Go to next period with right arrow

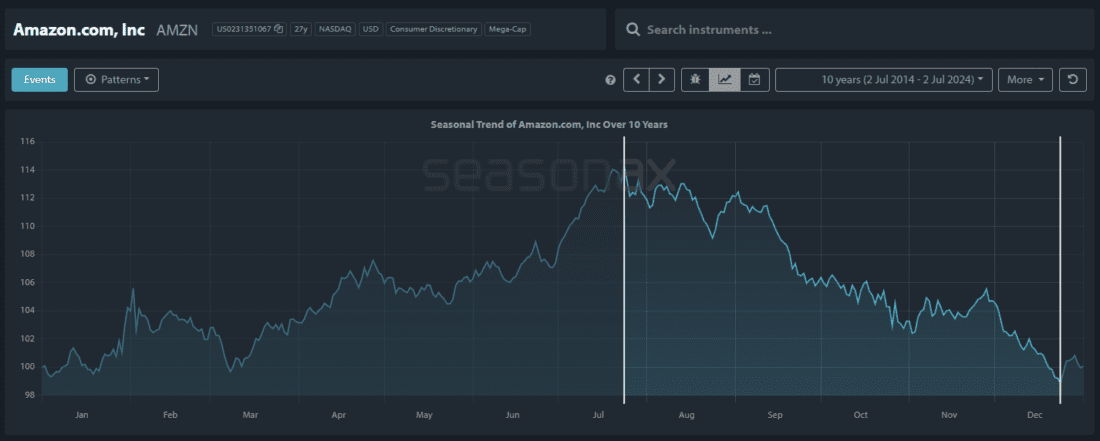pyautogui.click(x=662, y=79)
